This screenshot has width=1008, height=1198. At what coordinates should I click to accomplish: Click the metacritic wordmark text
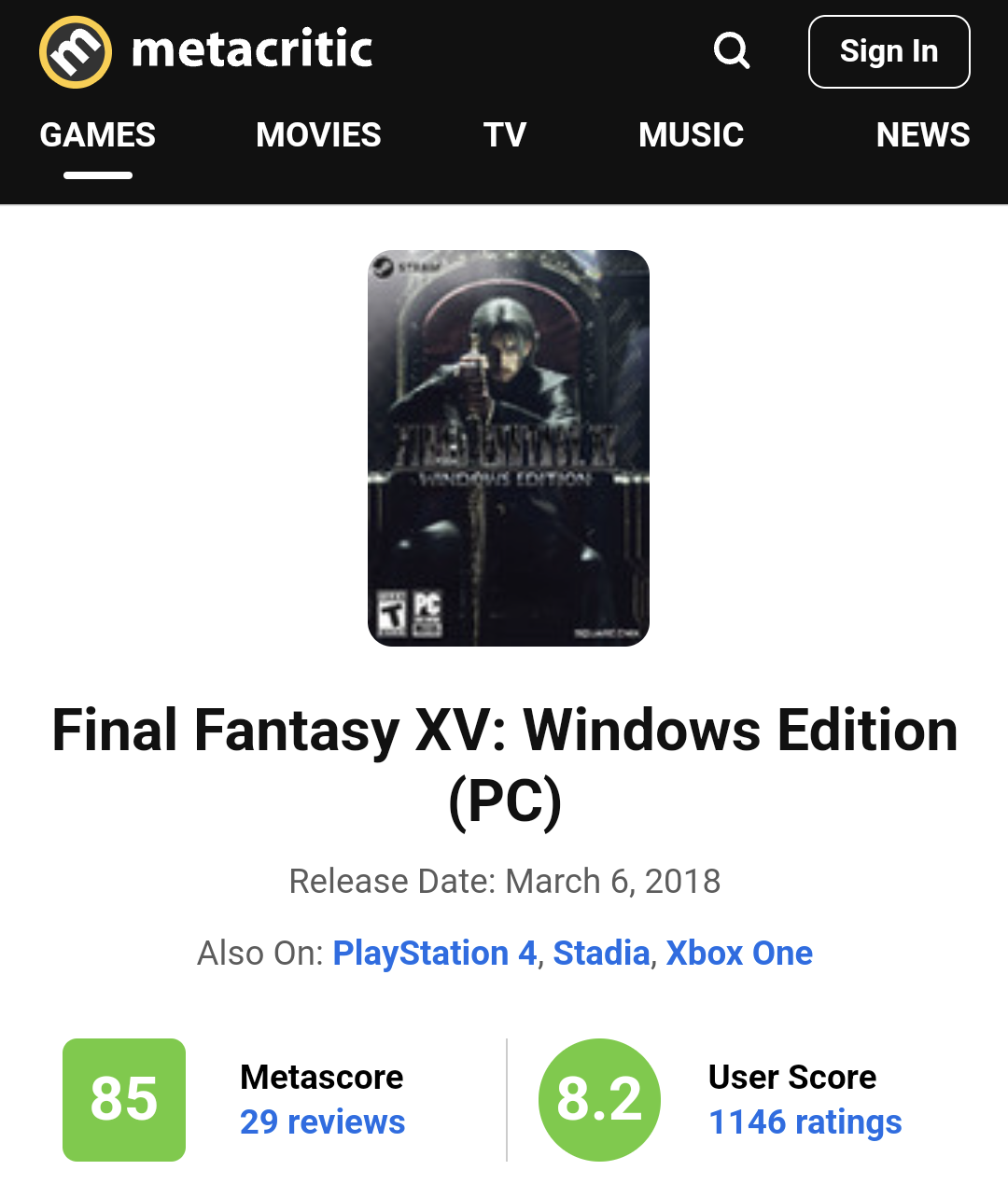pyautogui.click(x=252, y=49)
